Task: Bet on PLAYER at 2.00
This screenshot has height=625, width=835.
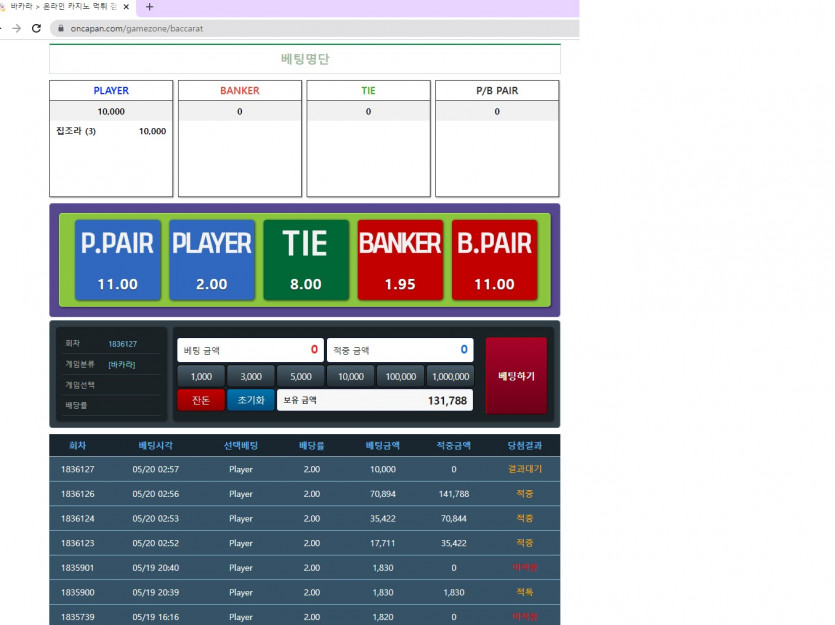Action: click(212, 260)
